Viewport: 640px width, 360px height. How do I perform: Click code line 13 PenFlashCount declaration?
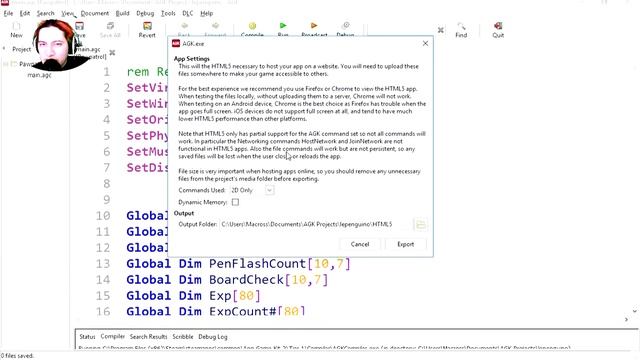(x=238, y=264)
